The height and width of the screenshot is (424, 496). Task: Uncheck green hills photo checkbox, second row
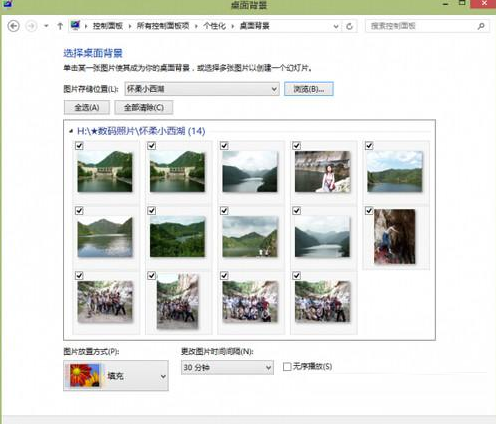[152, 211]
